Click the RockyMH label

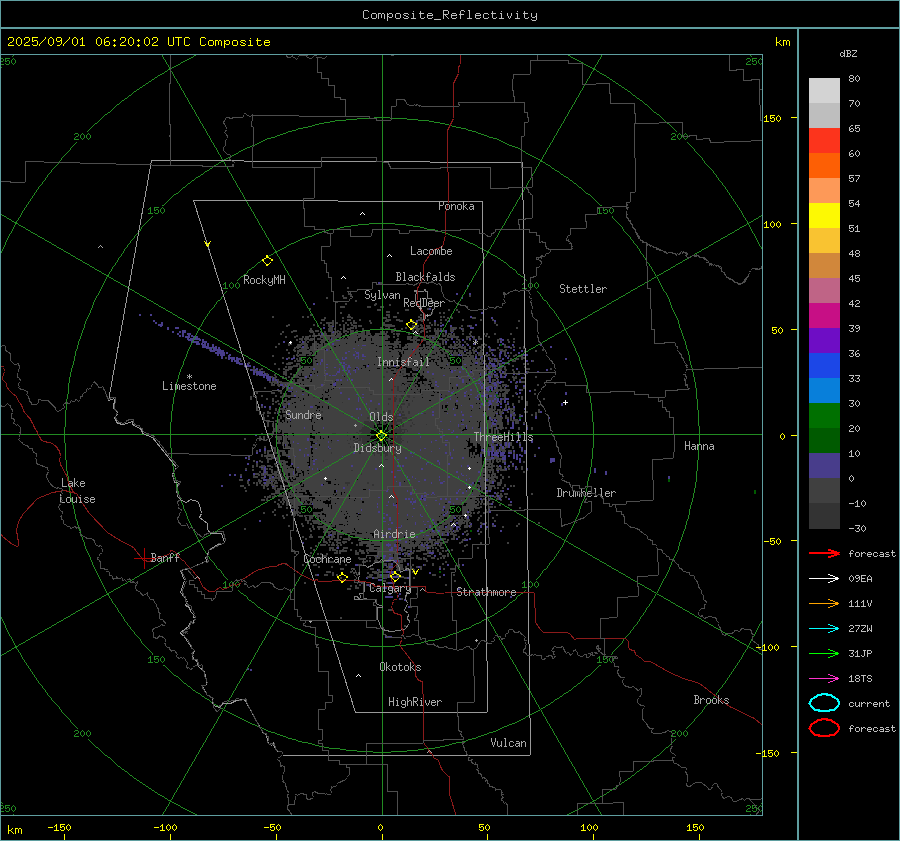click(264, 280)
